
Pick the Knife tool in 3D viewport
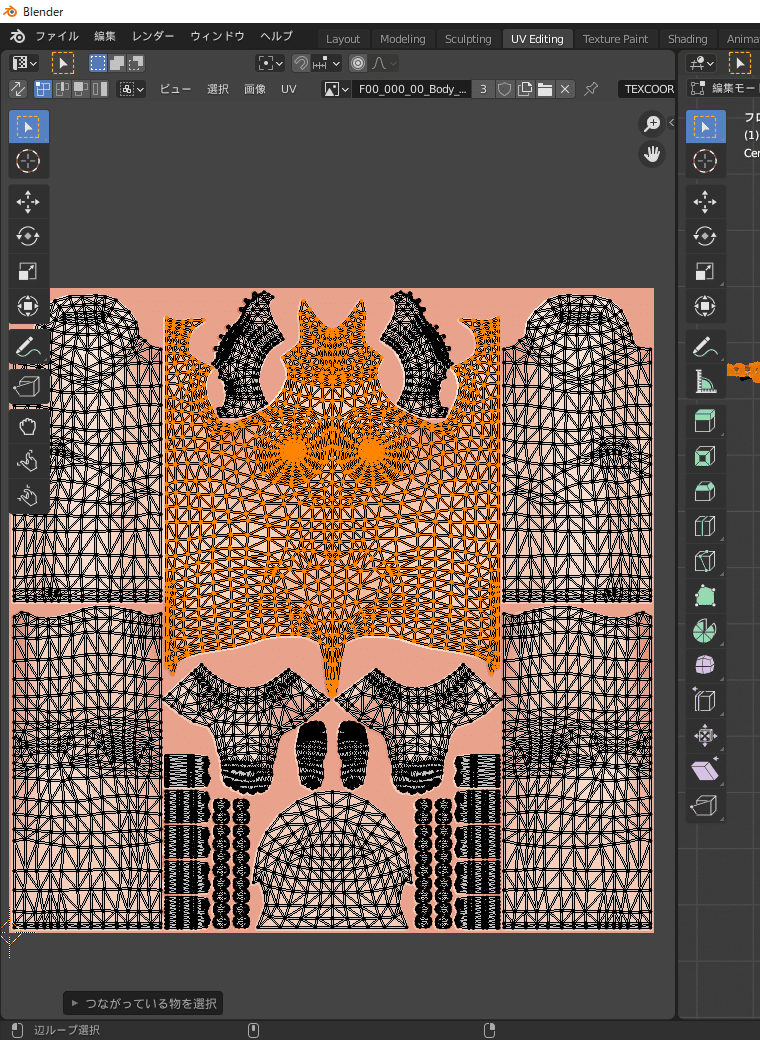pyautogui.click(x=705, y=561)
